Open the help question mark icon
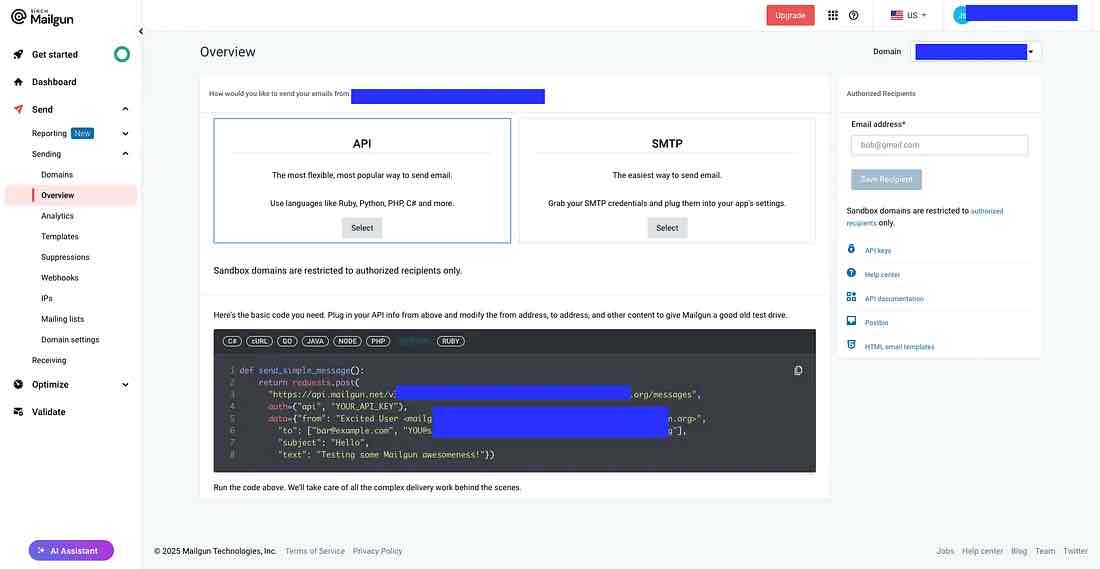The height and width of the screenshot is (569, 1100). (854, 15)
